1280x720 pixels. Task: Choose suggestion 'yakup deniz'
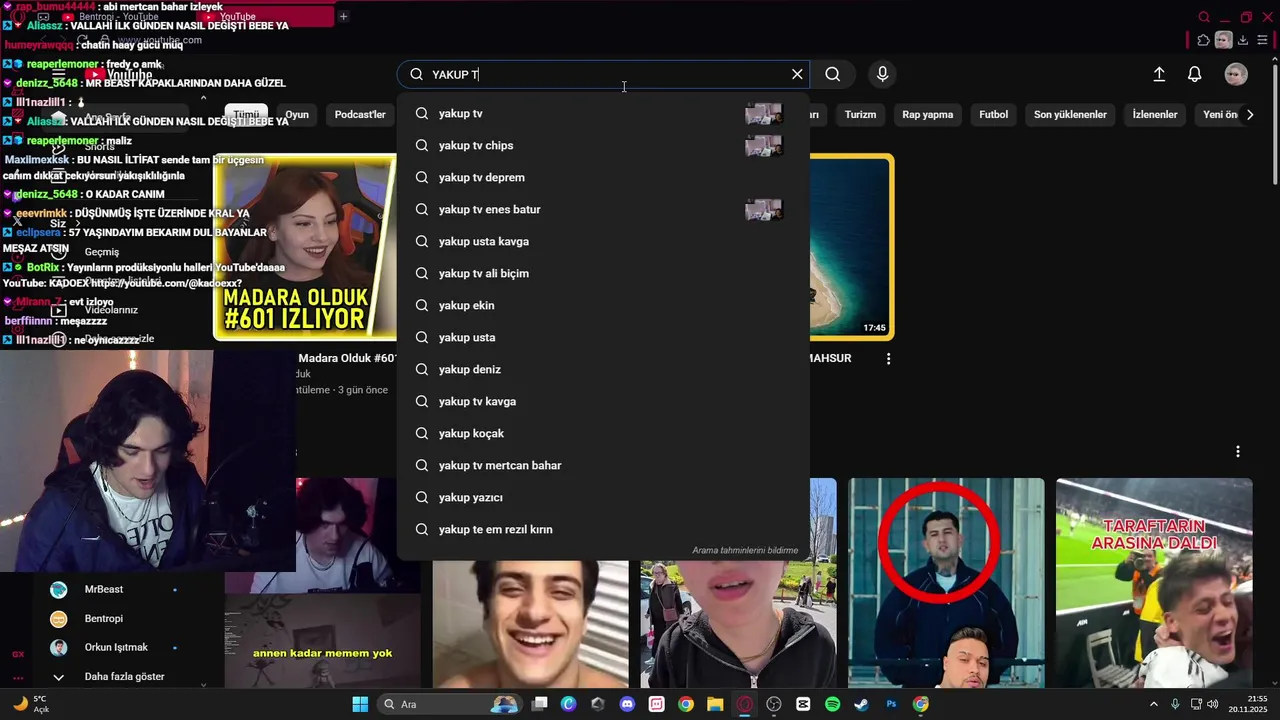pyautogui.click(x=603, y=369)
